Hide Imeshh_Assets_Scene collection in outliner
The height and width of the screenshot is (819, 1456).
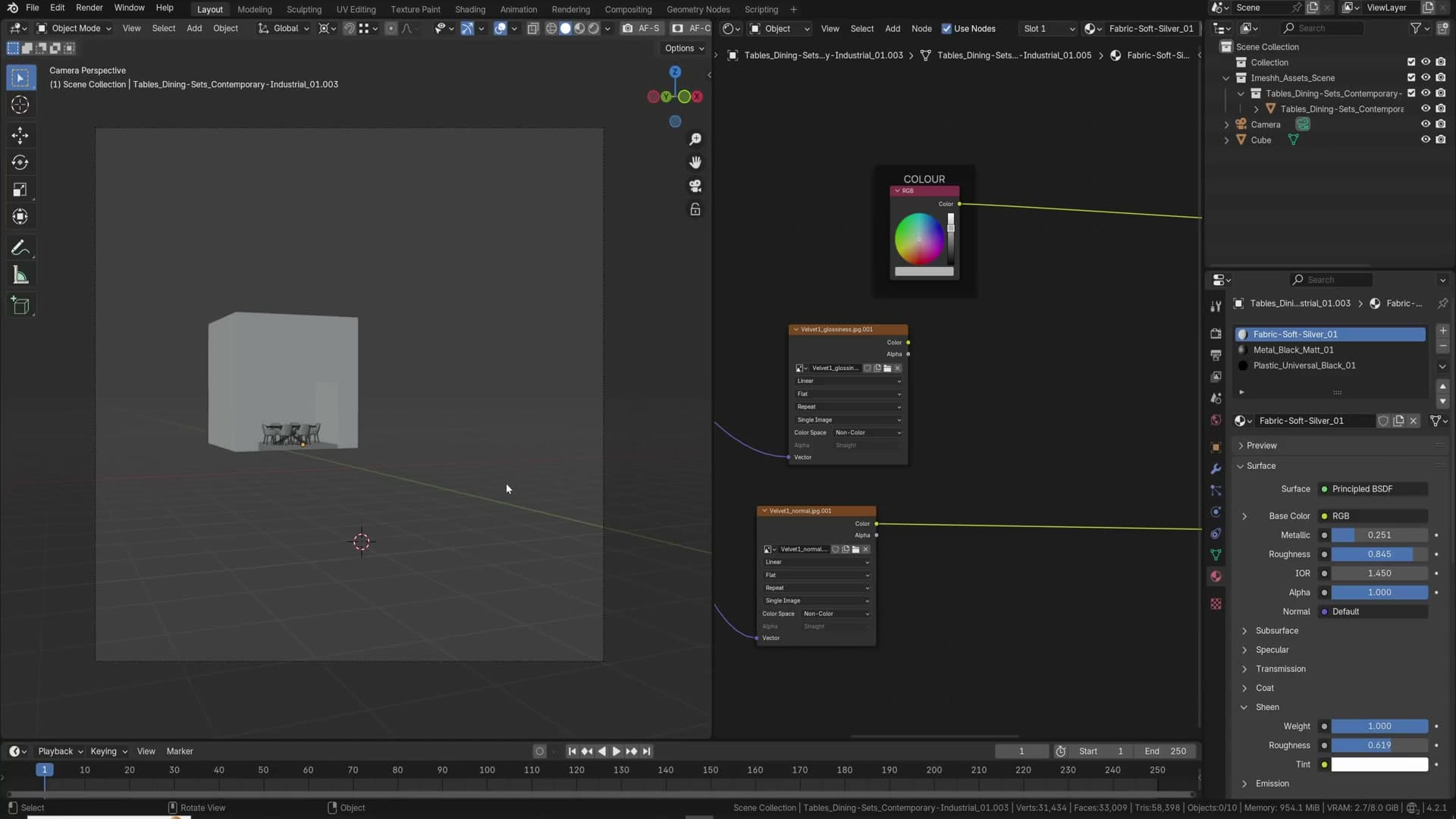1426,77
